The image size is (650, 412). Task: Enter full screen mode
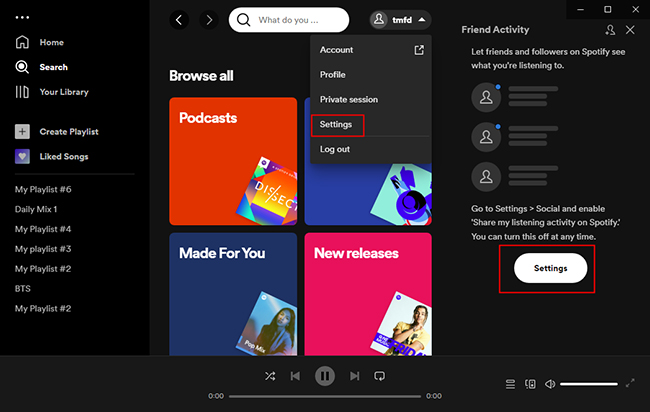coord(630,383)
